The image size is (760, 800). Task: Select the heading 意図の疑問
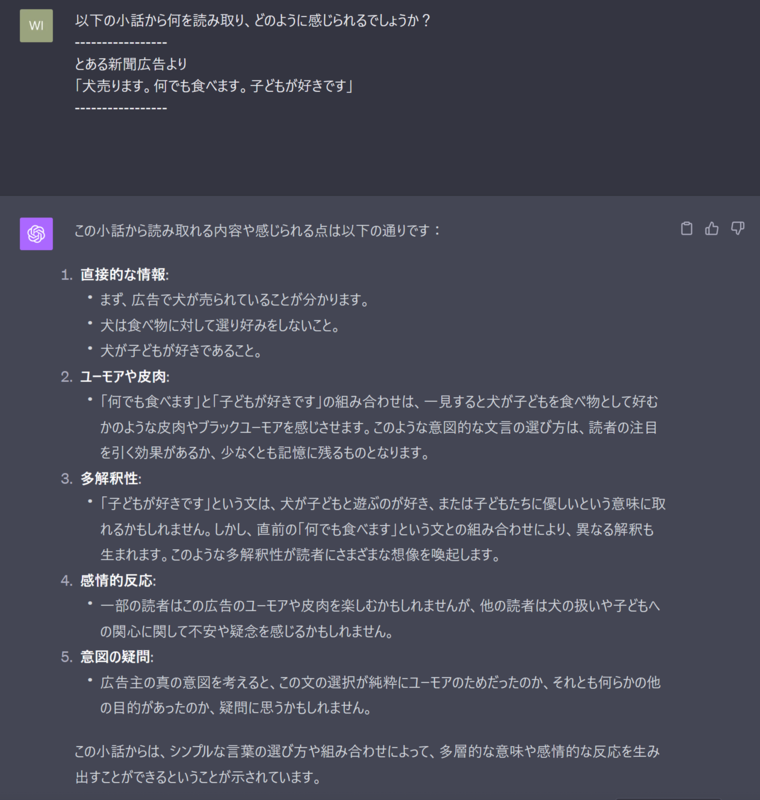click(117, 657)
